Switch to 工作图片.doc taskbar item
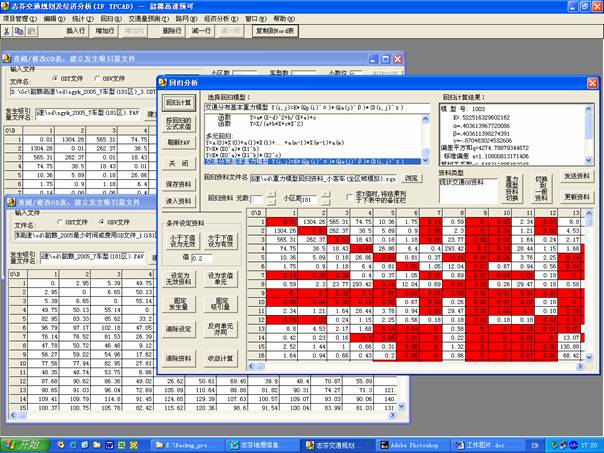 point(484,445)
